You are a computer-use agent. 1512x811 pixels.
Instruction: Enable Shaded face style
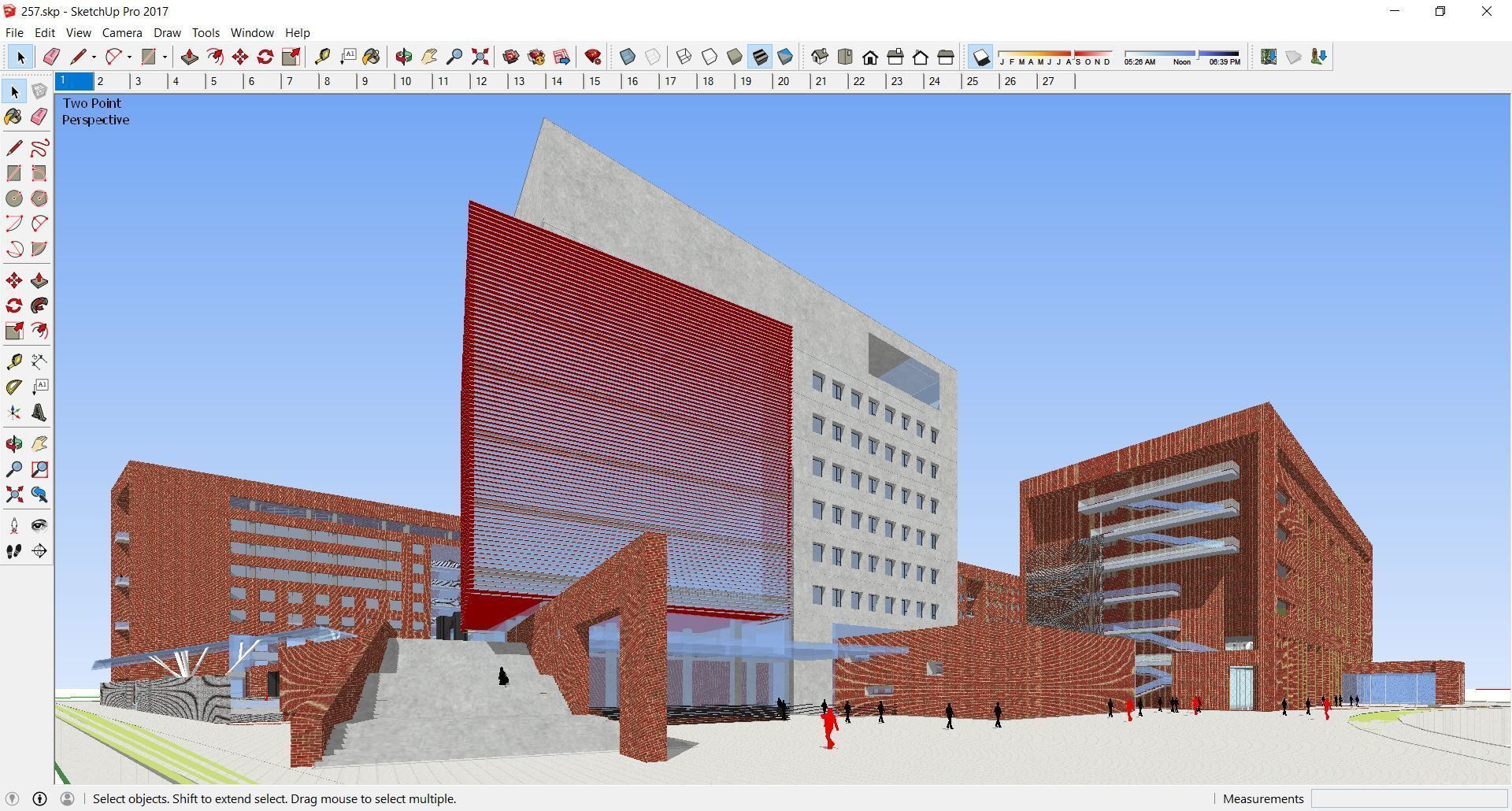coord(735,57)
